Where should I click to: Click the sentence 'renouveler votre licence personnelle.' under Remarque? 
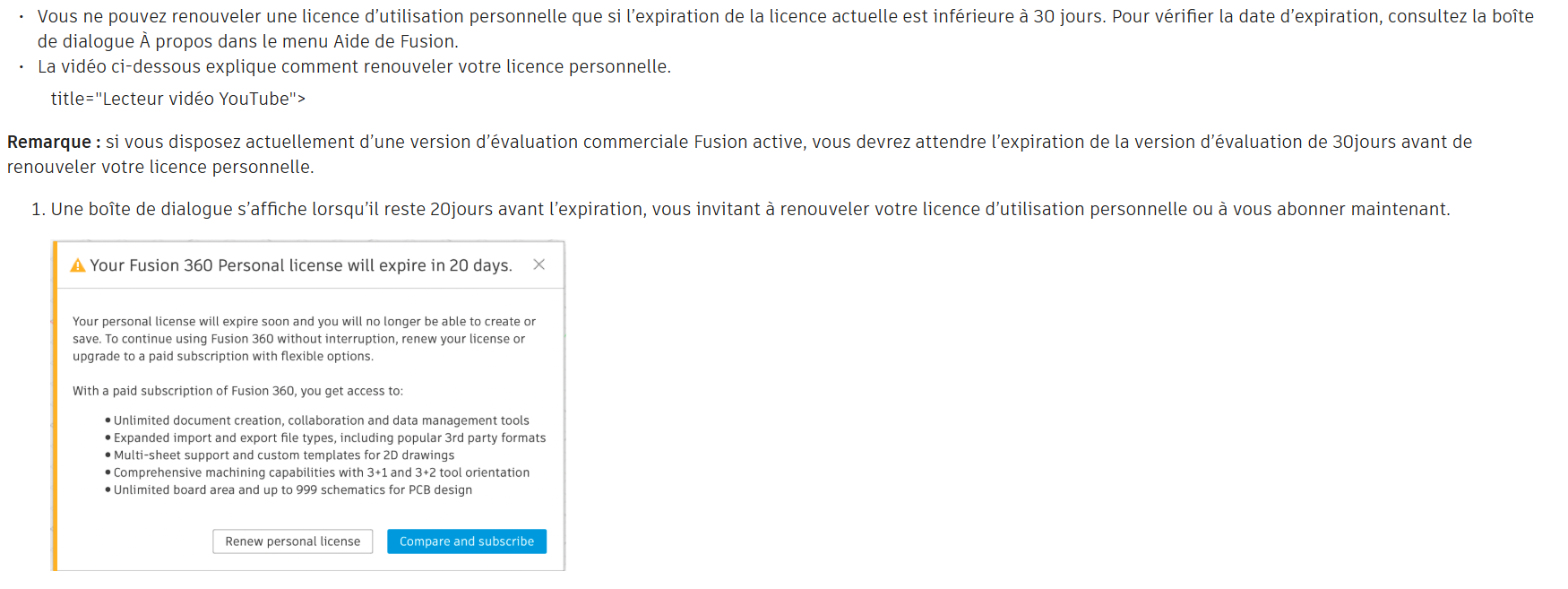point(160,167)
